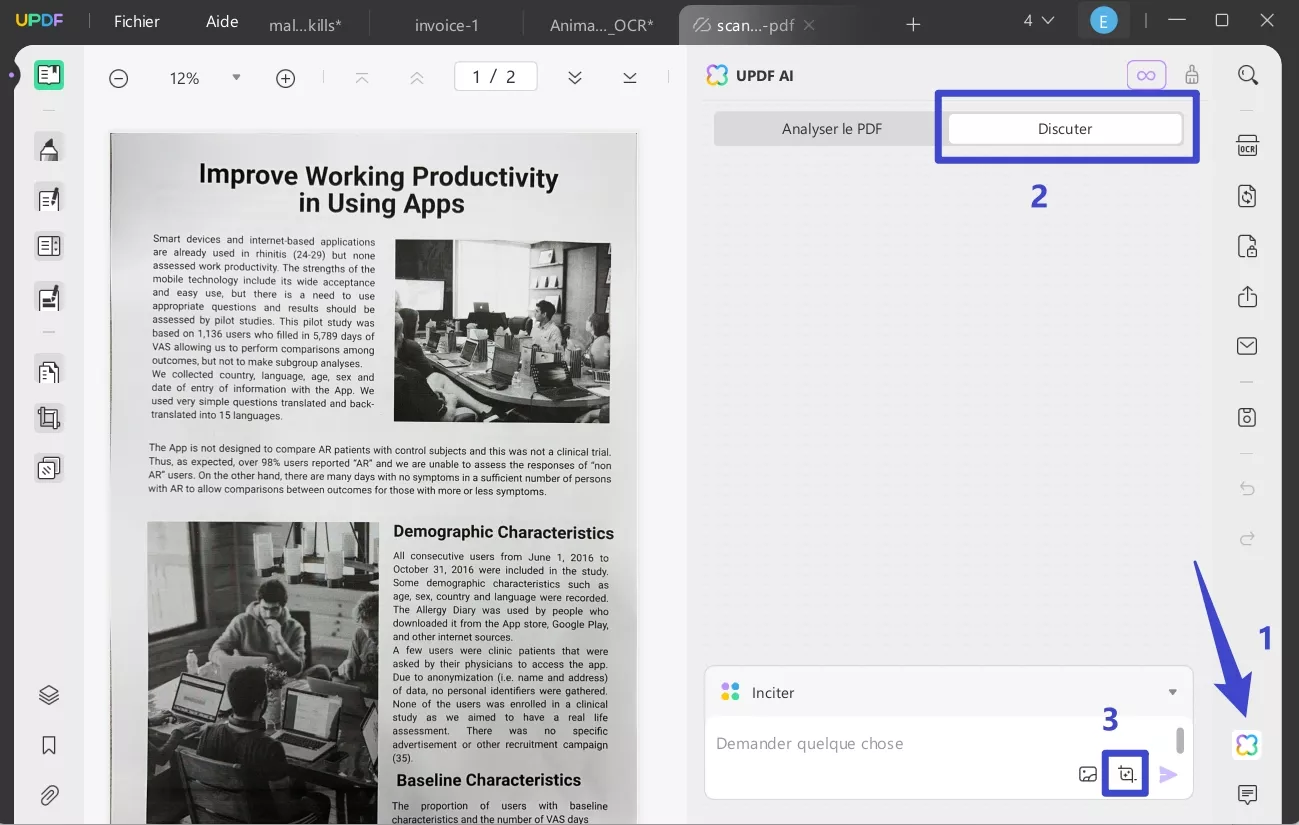The image size is (1299, 825).
Task: Open the attachments paperclip panel
Action: [x=48, y=795]
